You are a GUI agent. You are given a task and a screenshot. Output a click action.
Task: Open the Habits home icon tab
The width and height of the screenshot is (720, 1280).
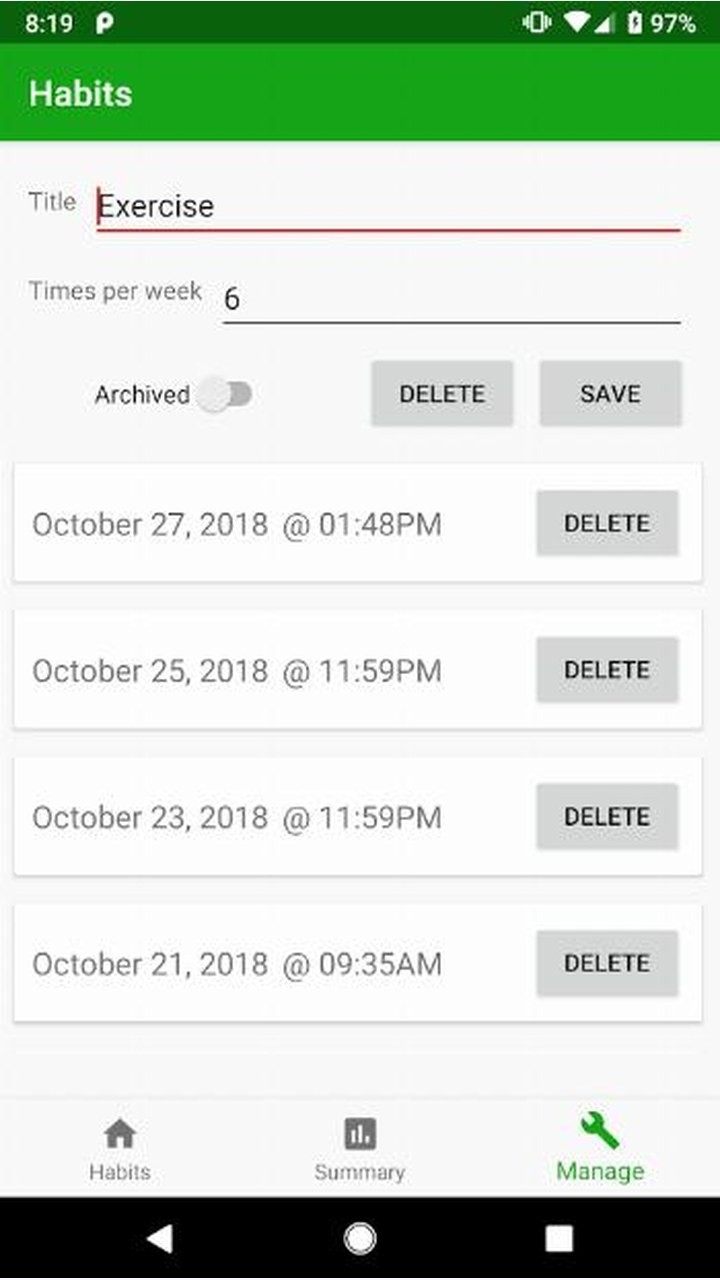[x=120, y=1134]
